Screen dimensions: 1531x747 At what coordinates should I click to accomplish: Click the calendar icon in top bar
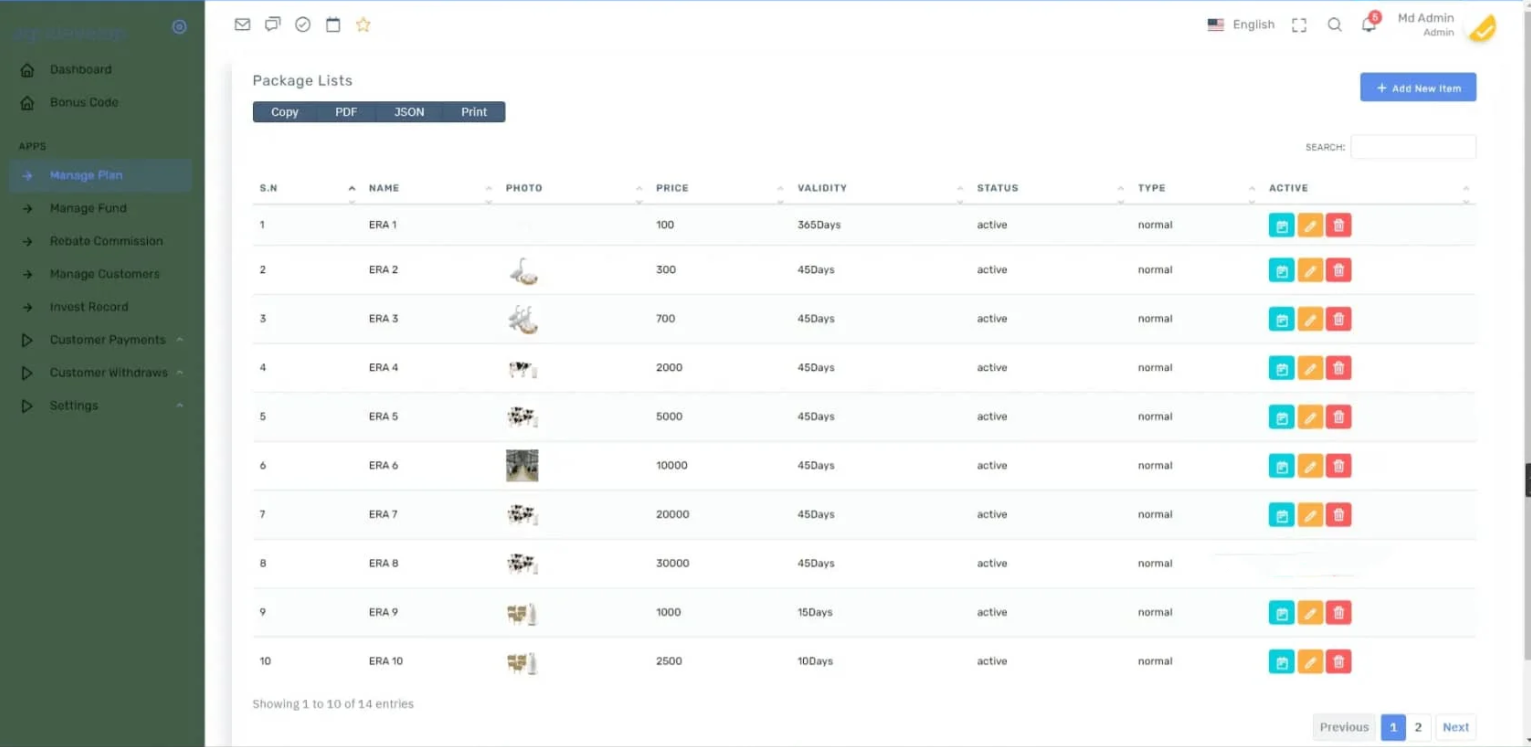coord(333,25)
